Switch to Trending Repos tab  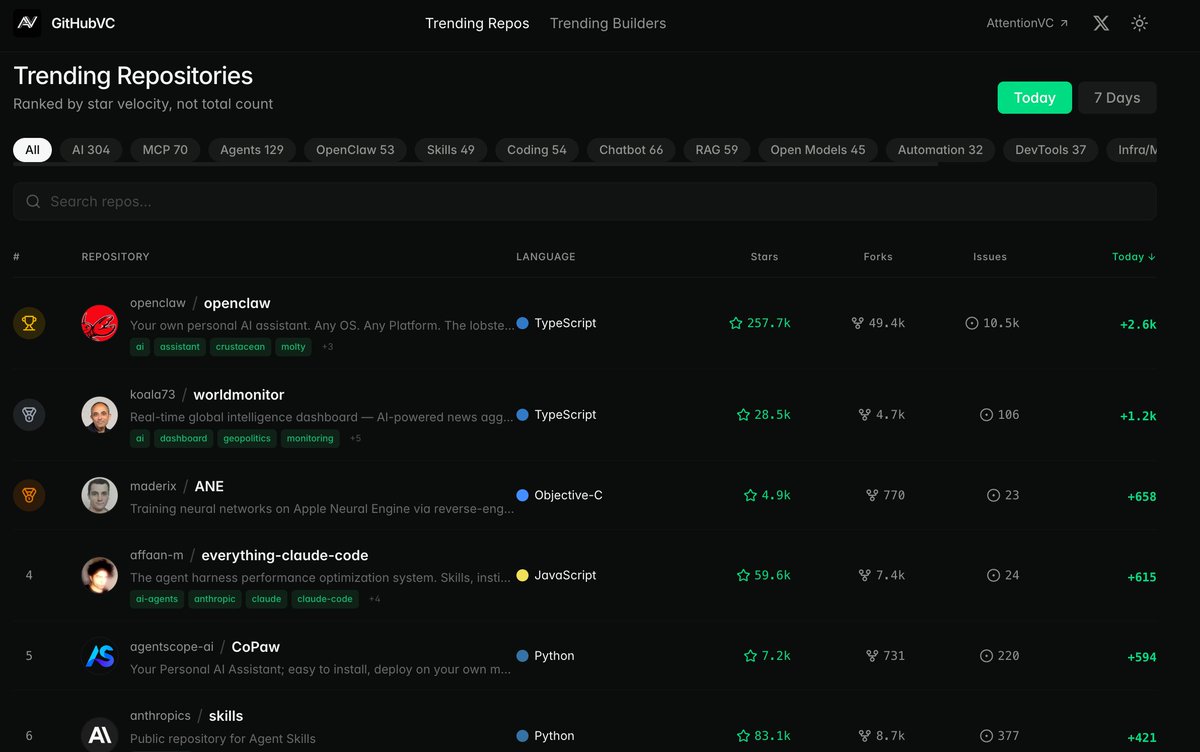(477, 23)
